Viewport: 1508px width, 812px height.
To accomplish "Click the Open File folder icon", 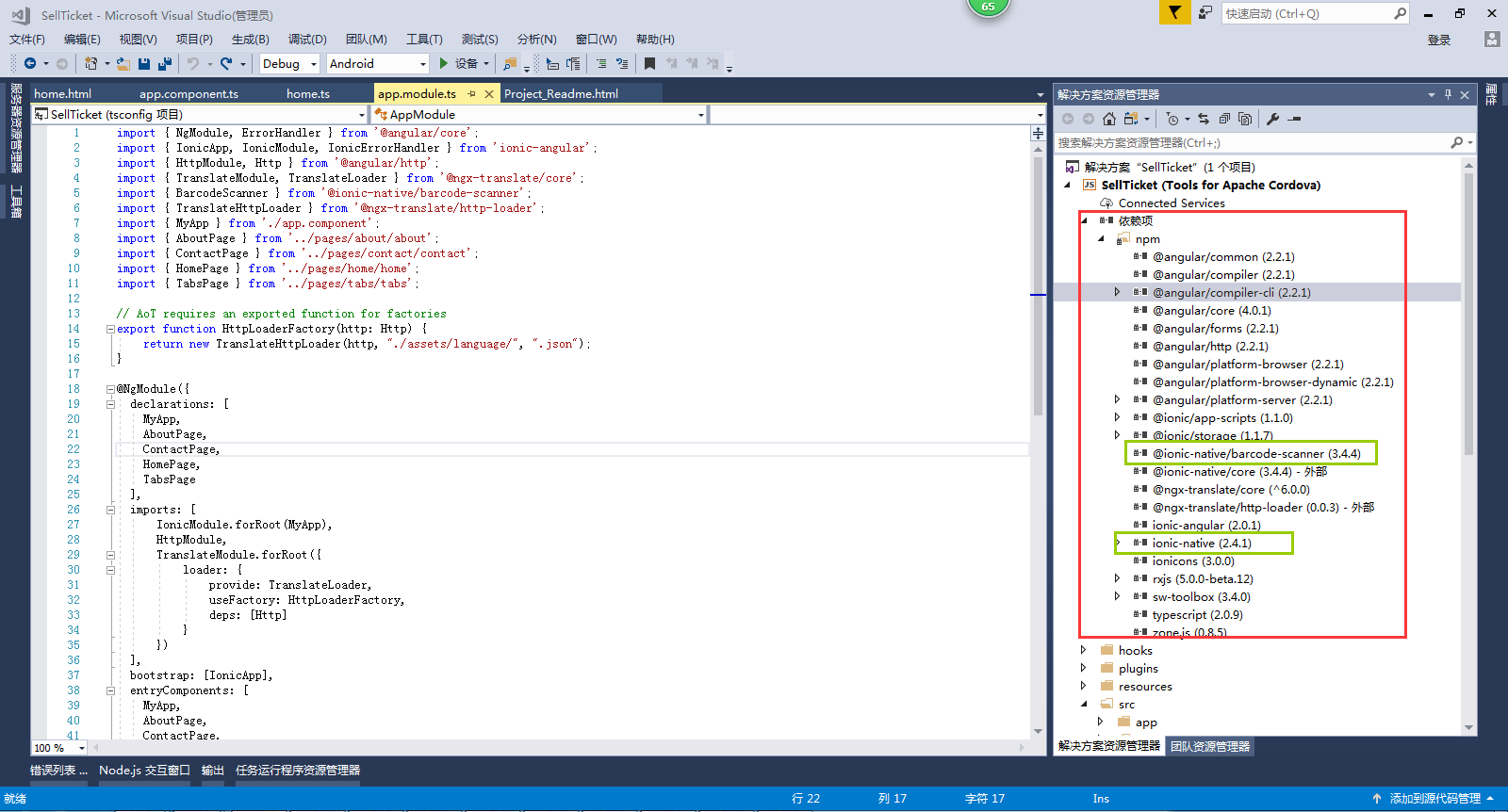I will (123, 63).
